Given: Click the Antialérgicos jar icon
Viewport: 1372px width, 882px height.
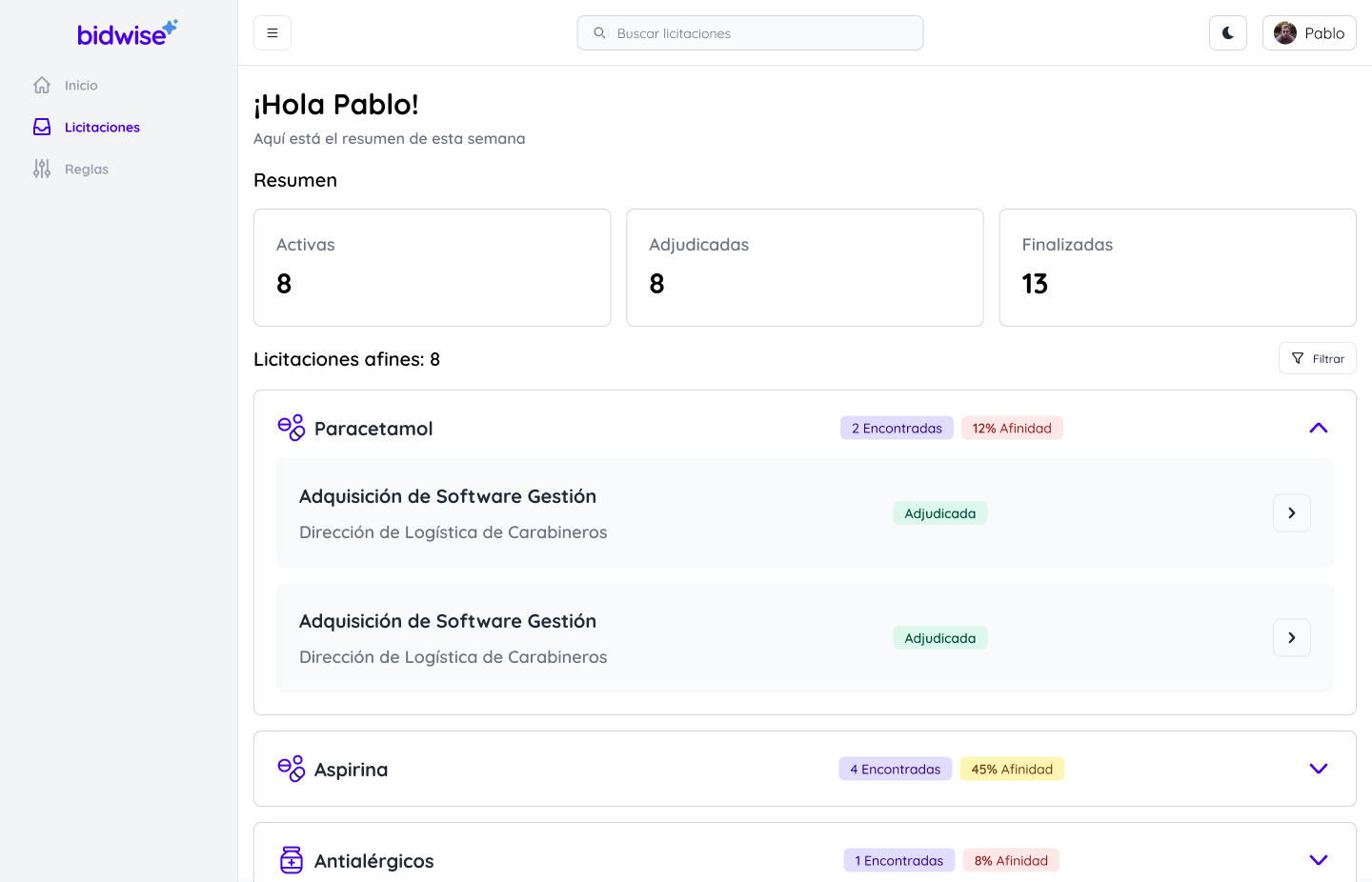Looking at the screenshot, I should [x=291, y=859].
